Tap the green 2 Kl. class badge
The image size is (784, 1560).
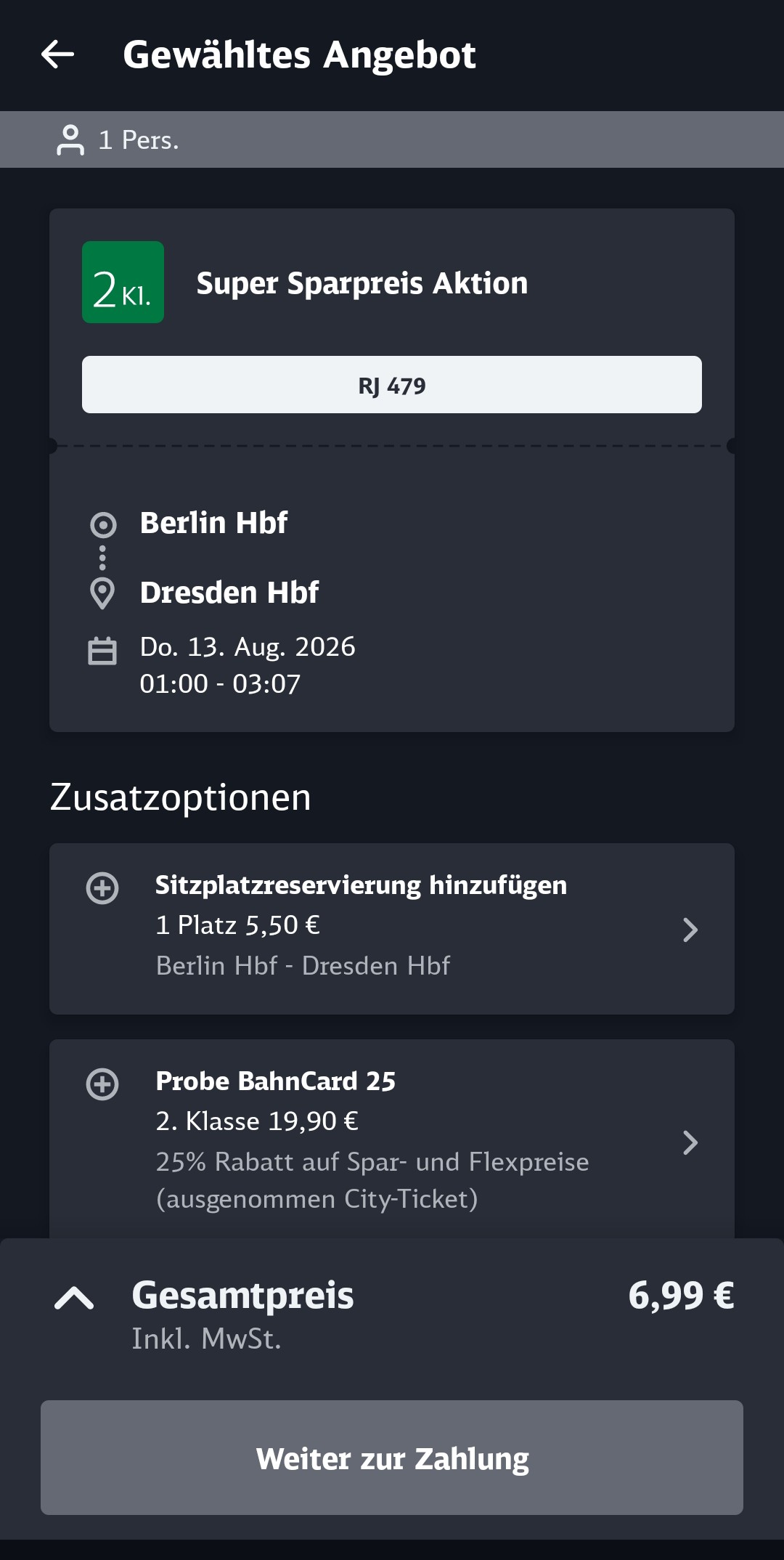pos(123,283)
